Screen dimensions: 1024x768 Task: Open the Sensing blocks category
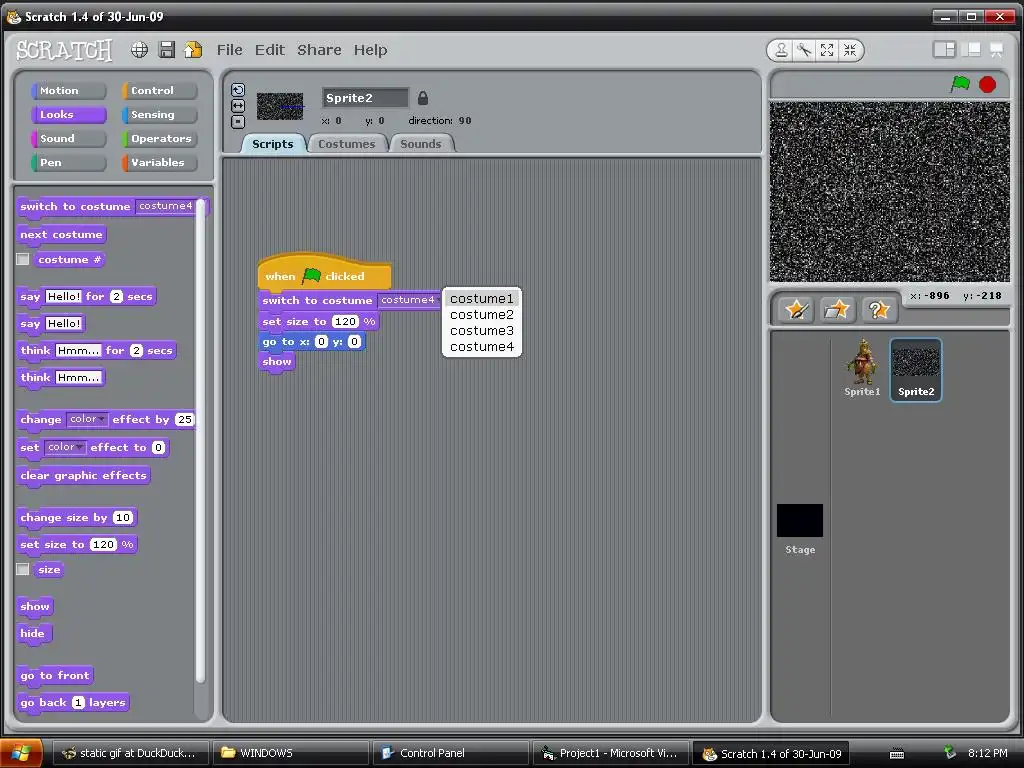[x=159, y=115]
